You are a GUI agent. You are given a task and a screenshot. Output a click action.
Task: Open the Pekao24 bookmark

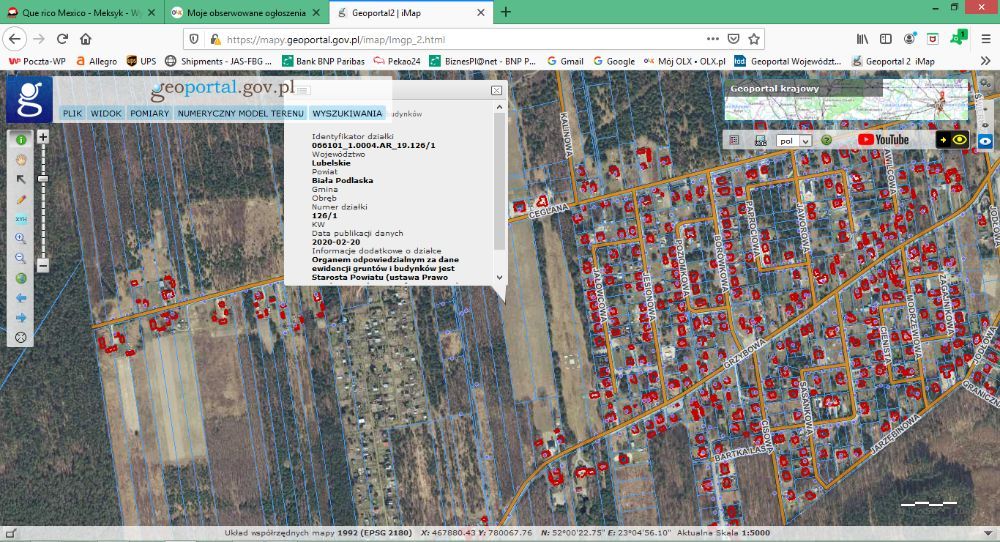point(397,61)
